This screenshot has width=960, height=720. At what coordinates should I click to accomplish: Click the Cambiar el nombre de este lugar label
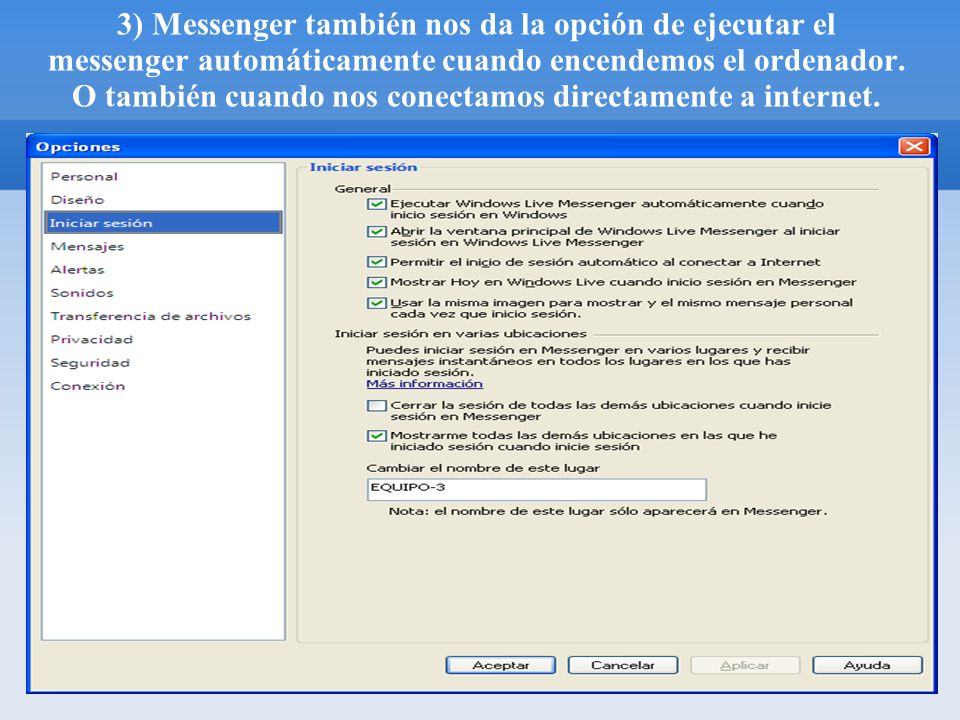coord(483,468)
